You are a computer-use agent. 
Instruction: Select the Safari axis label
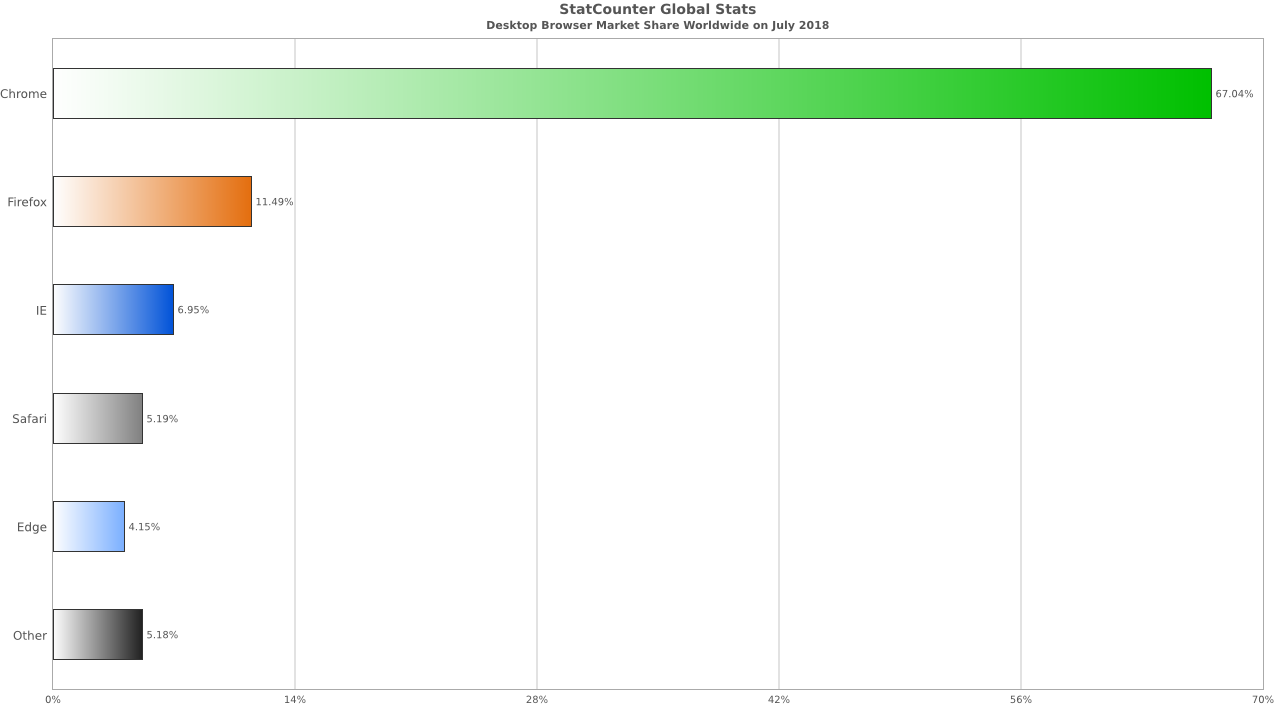(29, 419)
